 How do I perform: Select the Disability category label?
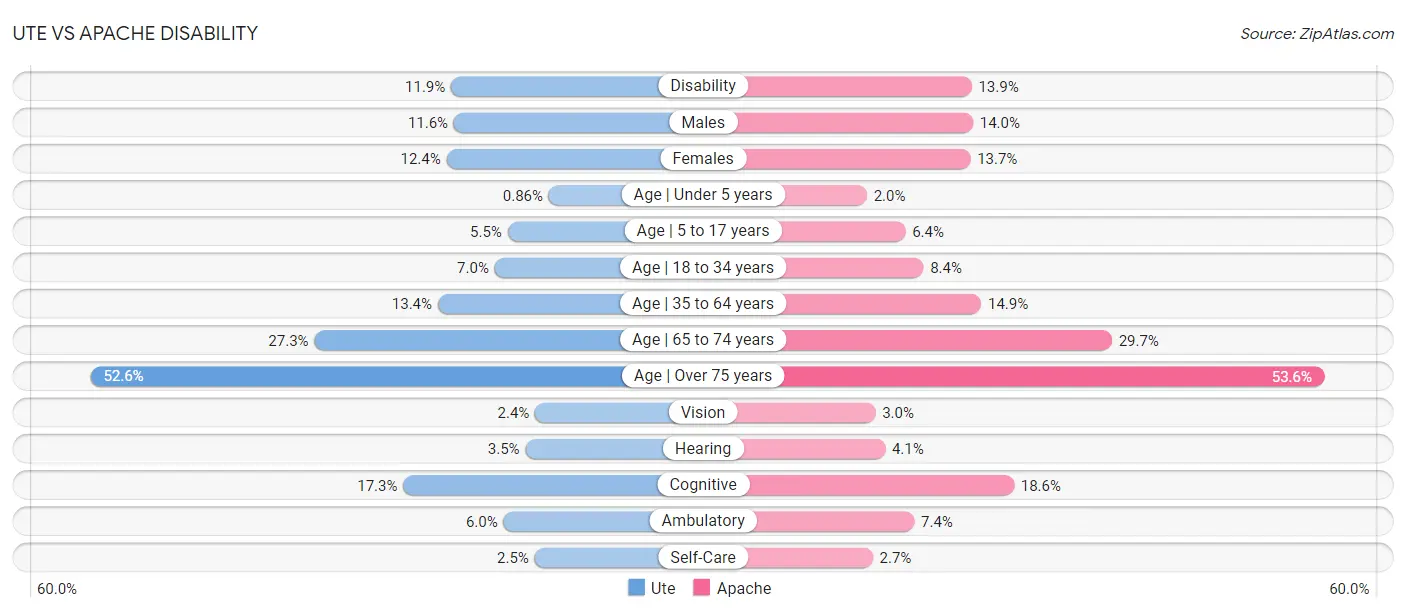(703, 86)
